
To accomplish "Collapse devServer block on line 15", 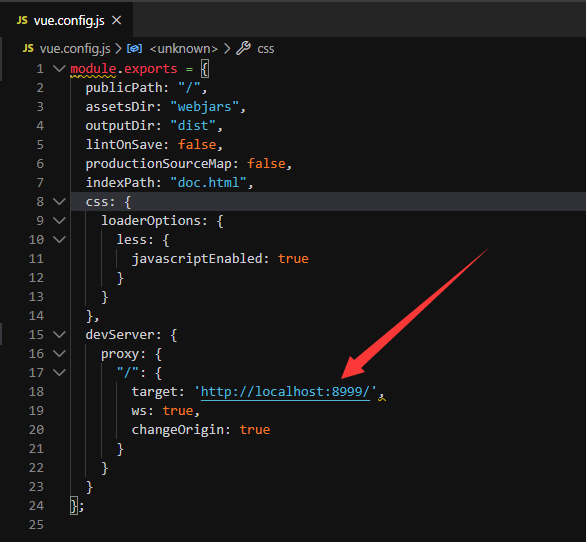I will pos(59,335).
